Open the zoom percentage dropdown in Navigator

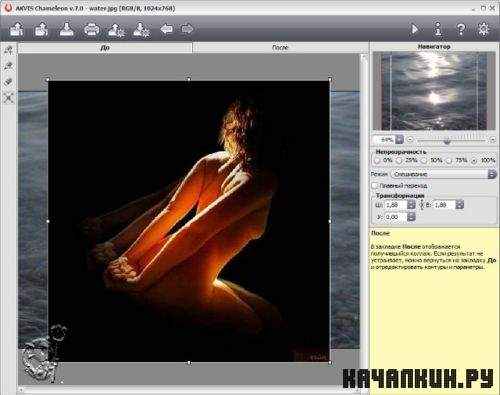(400, 140)
